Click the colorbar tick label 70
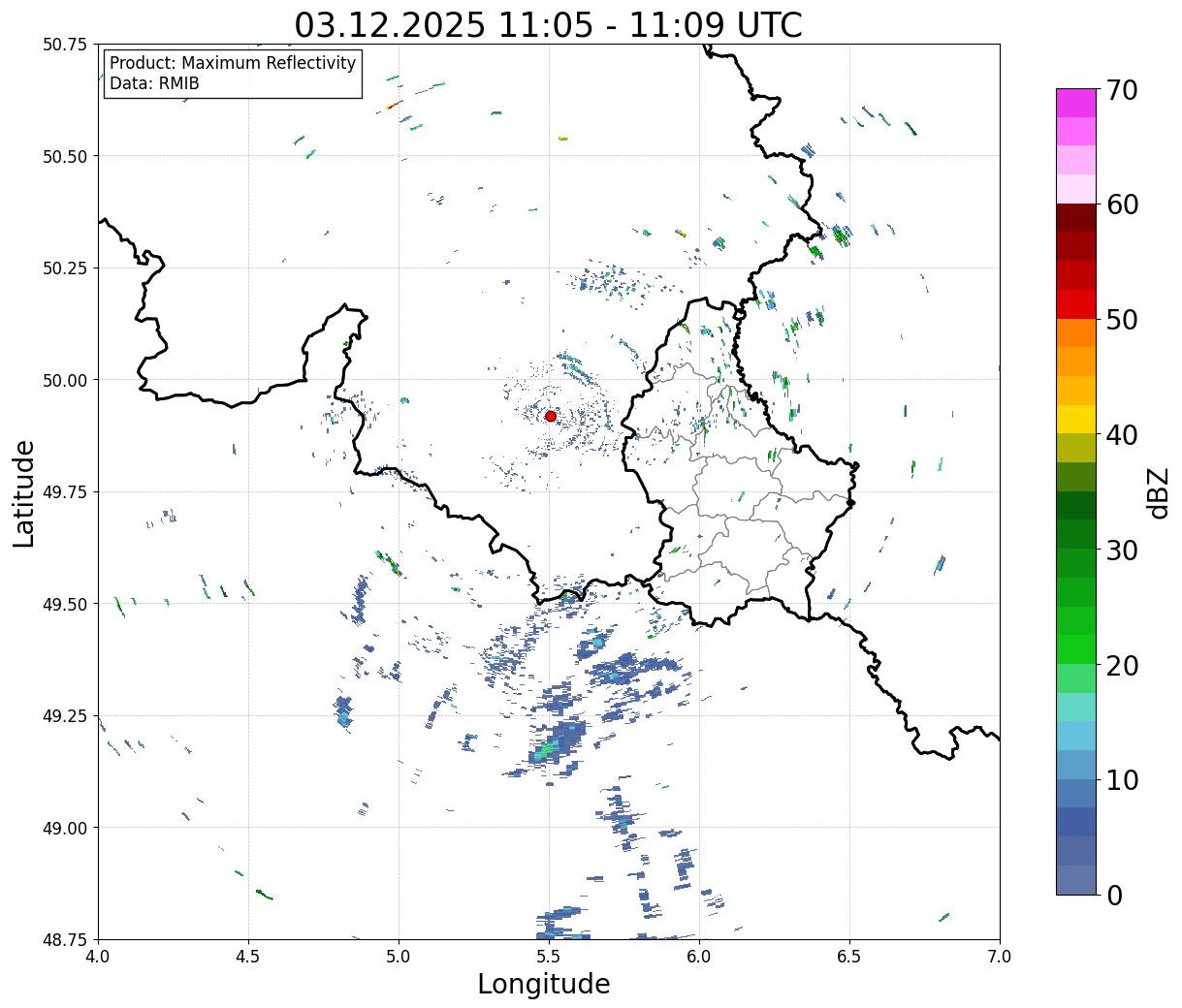Screen dimensions: 1182x1008 [1122, 90]
